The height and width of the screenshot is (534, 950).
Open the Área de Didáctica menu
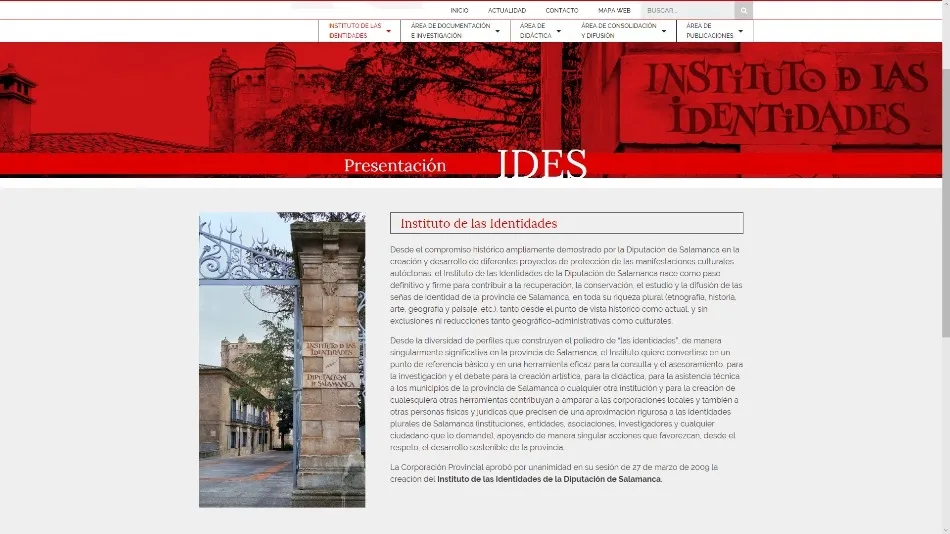535,30
